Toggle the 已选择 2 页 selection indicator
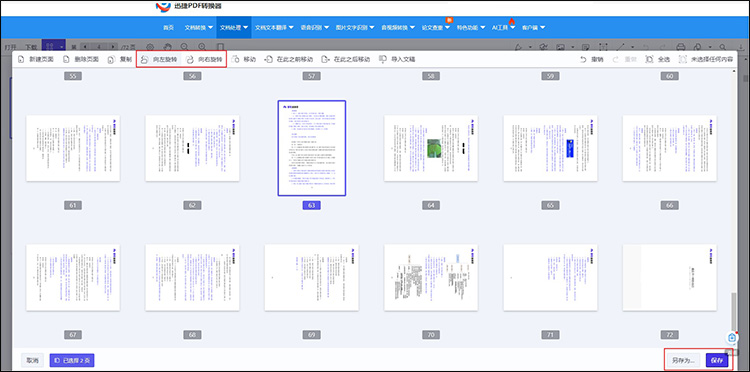 72,360
